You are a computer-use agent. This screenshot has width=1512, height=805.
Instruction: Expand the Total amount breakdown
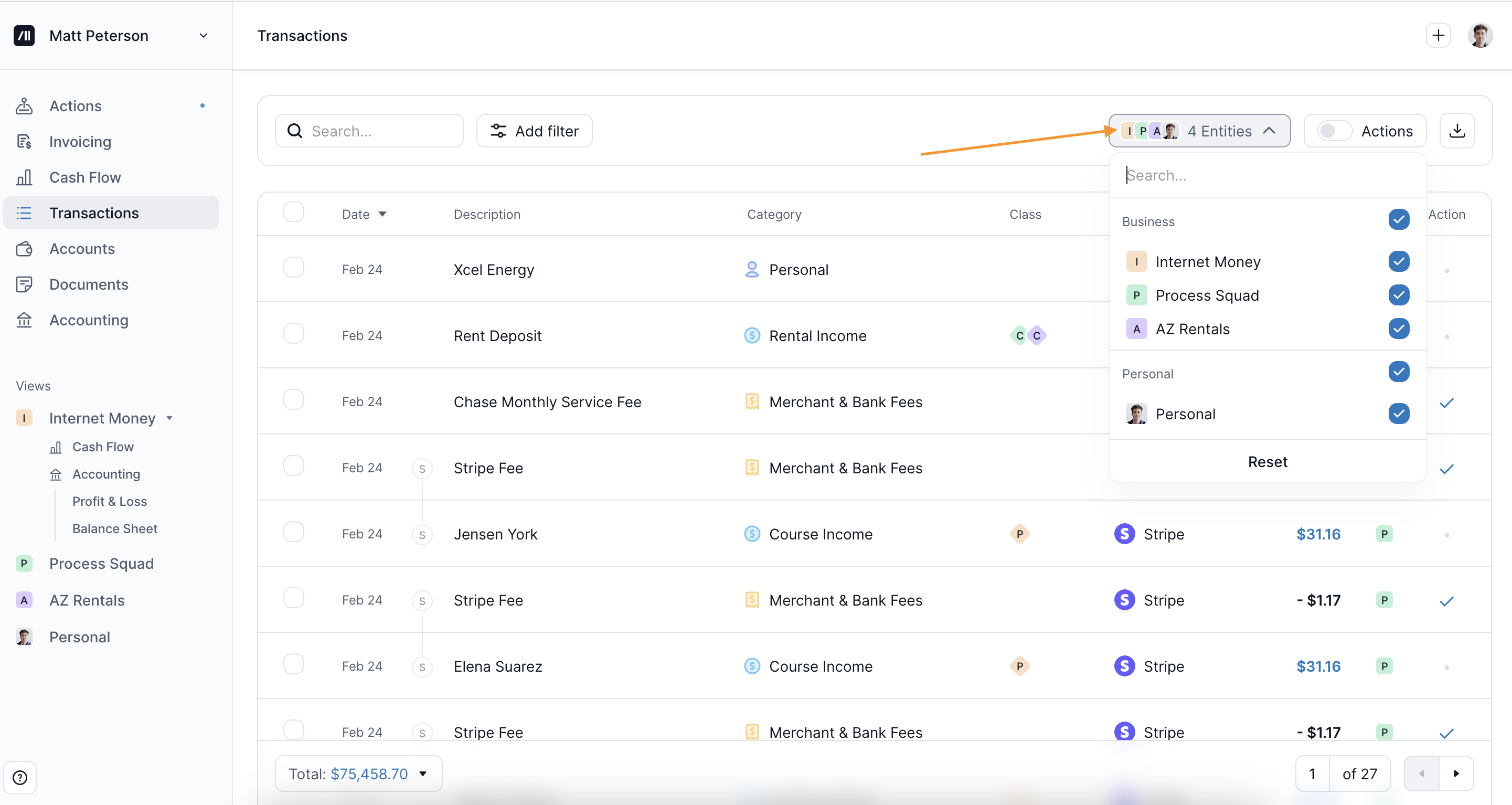point(423,774)
